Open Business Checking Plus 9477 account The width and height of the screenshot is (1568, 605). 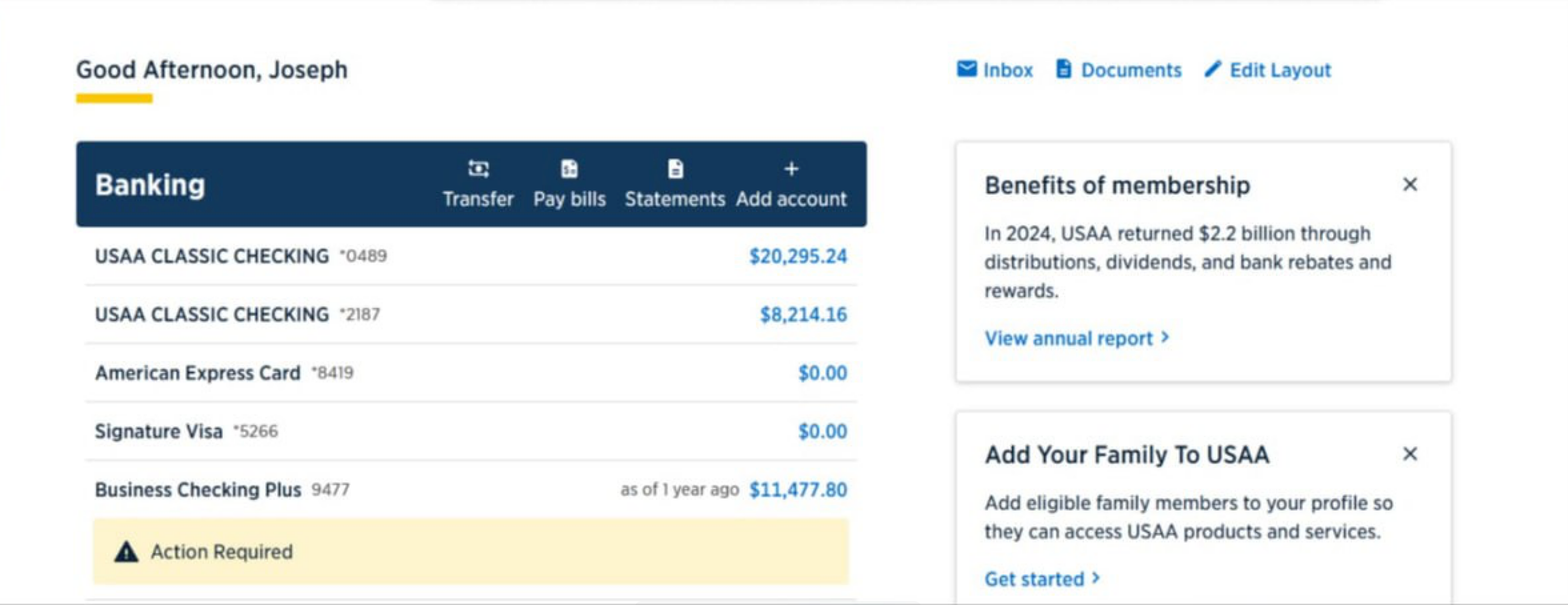click(x=198, y=490)
